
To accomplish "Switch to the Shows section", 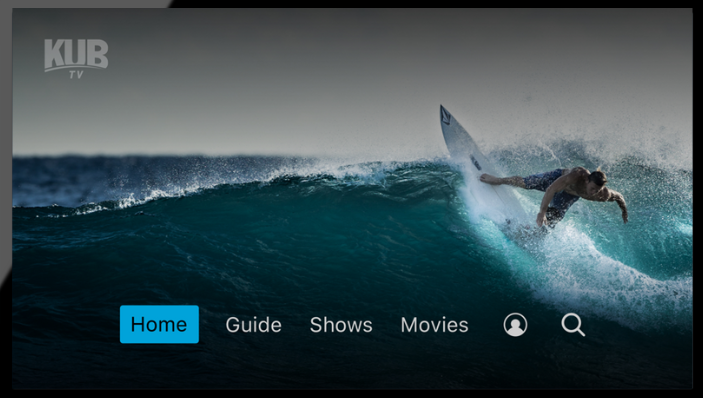I will tap(341, 325).
